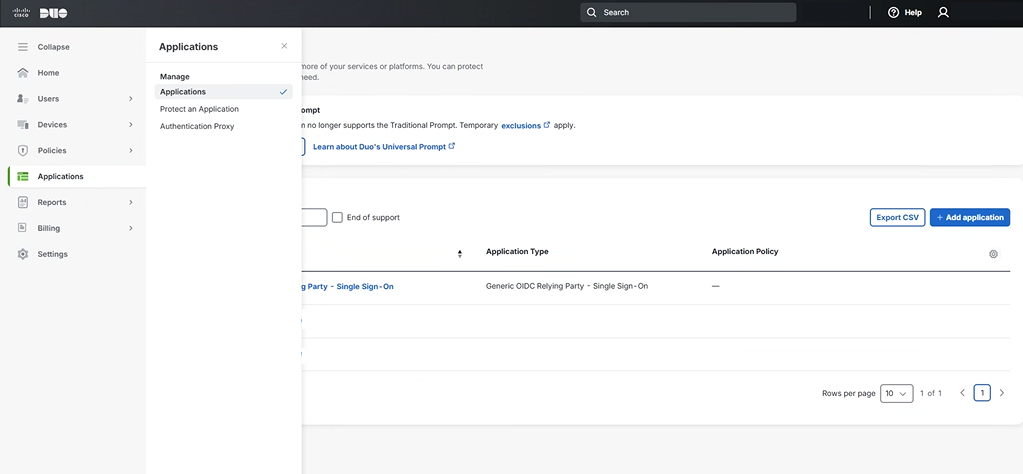Viewport: 1023px width, 474px height.
Task: Open the Party - Single Sign-On application link
Action: [x=348, y=286]
